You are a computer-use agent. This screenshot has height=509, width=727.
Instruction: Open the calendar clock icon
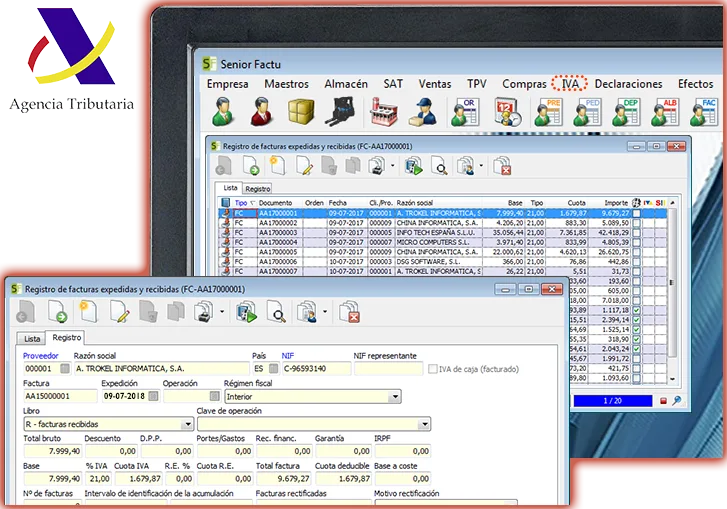tap(506, 112)
